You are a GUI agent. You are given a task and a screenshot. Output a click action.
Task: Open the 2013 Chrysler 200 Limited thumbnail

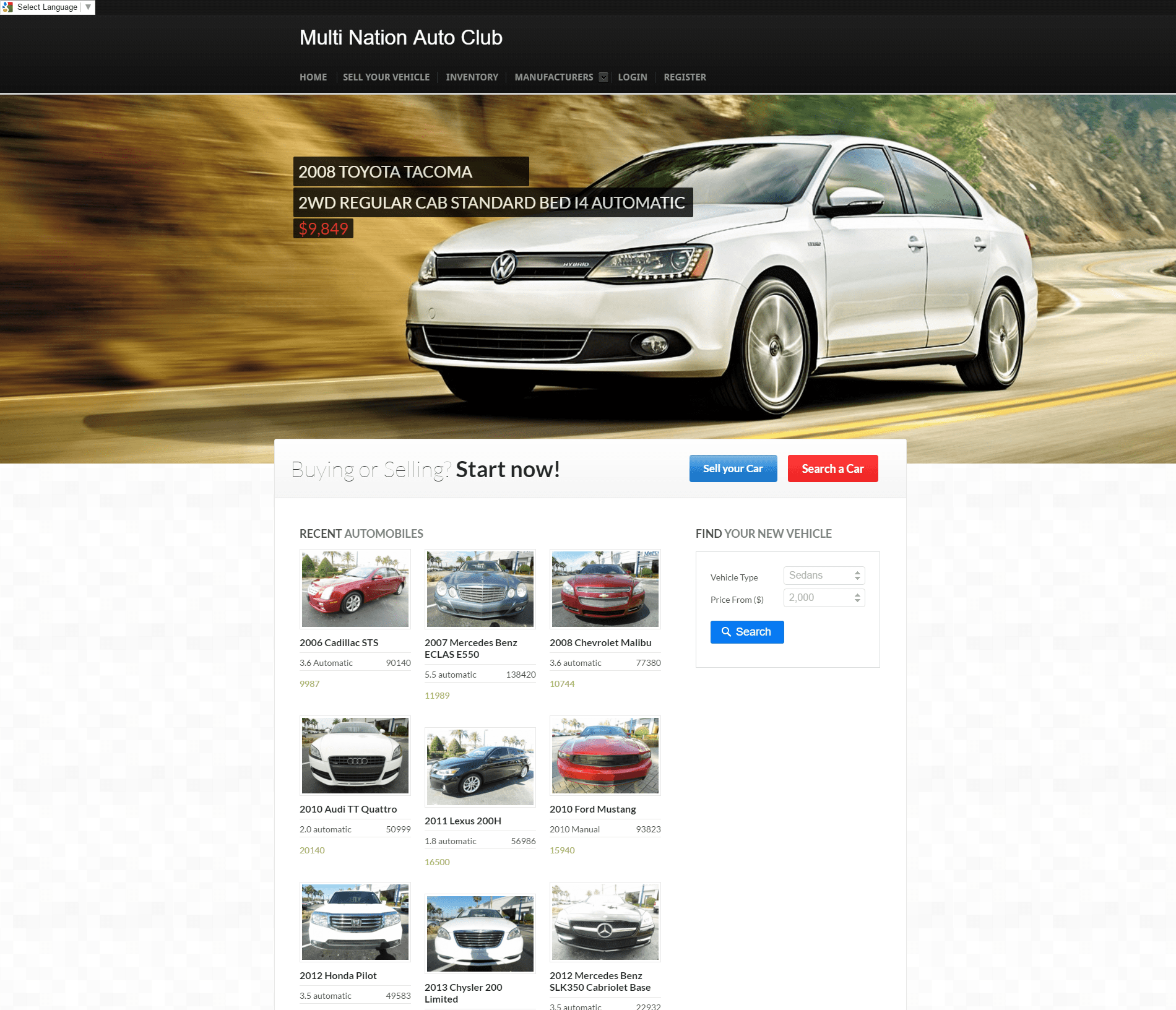coord(480,934)
